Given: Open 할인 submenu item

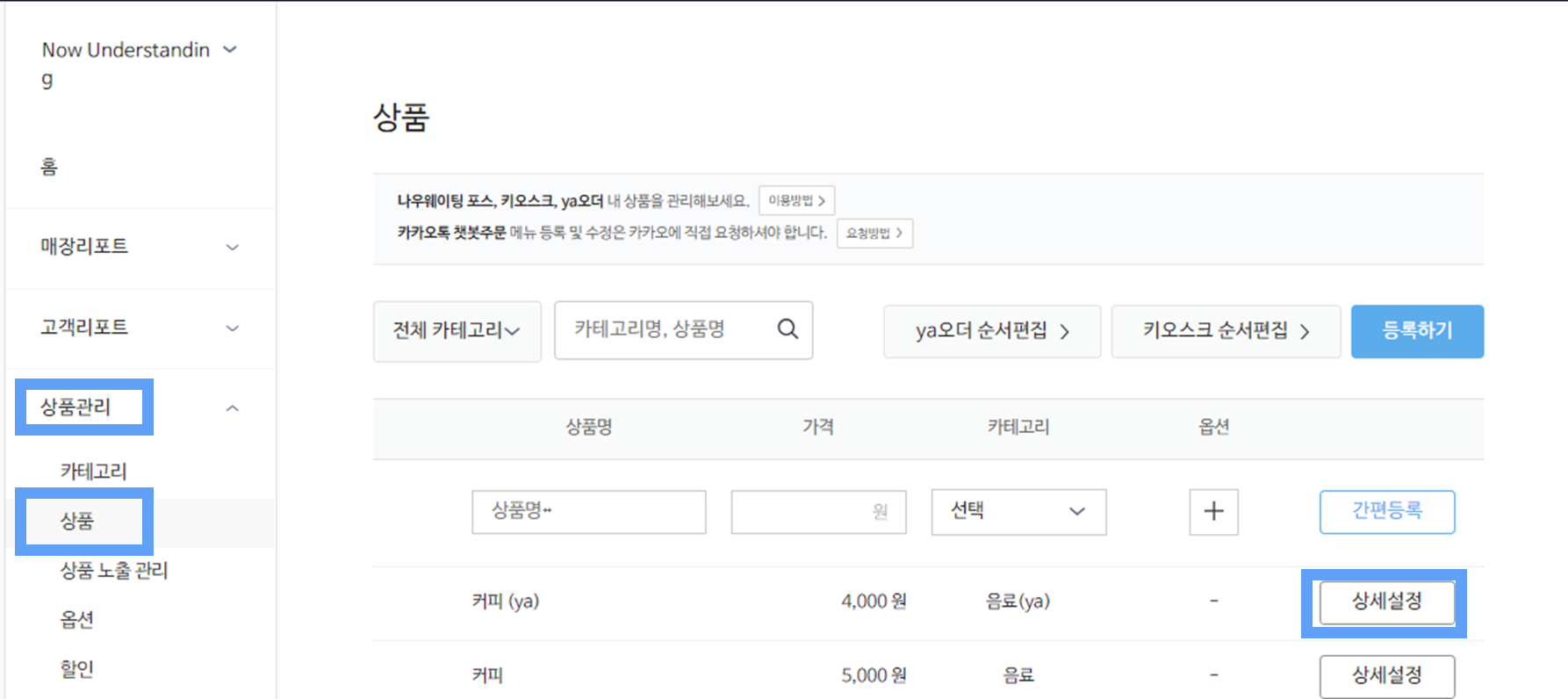Looking at the screenshot, I should [77, 668].
